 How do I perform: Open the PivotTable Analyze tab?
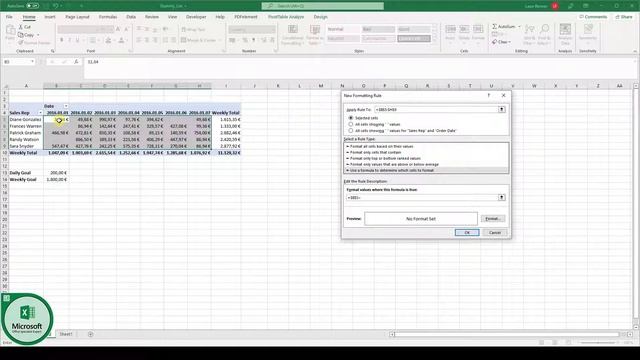(286, 17)
